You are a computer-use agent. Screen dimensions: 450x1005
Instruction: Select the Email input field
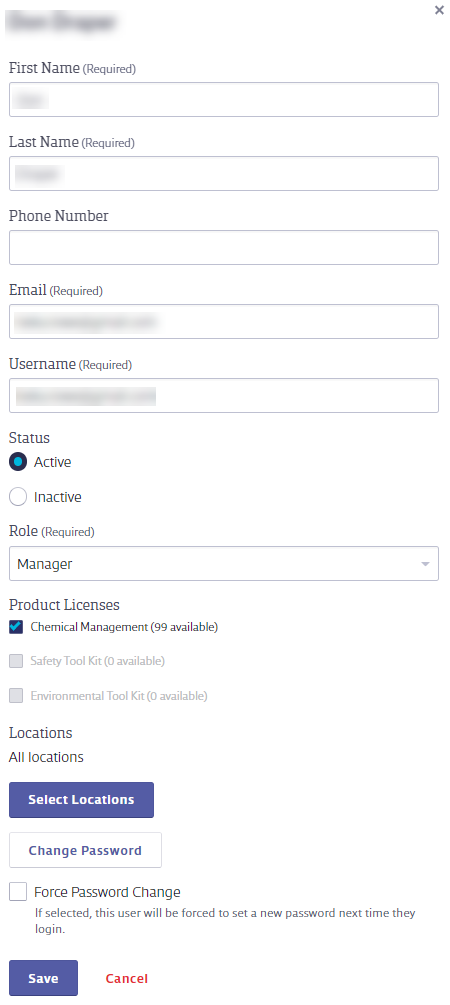(x=224, y=321)
